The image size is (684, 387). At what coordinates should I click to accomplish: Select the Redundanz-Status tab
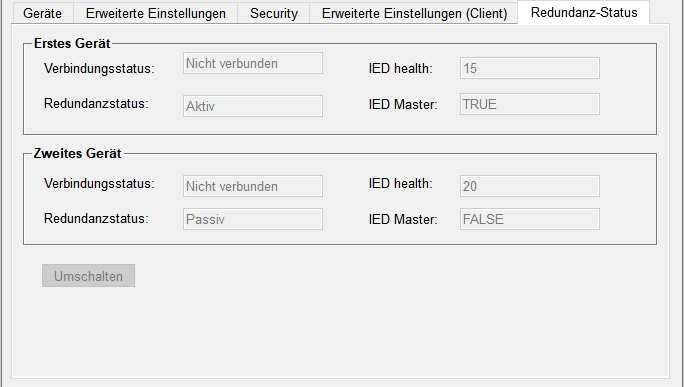coord(584,12)
